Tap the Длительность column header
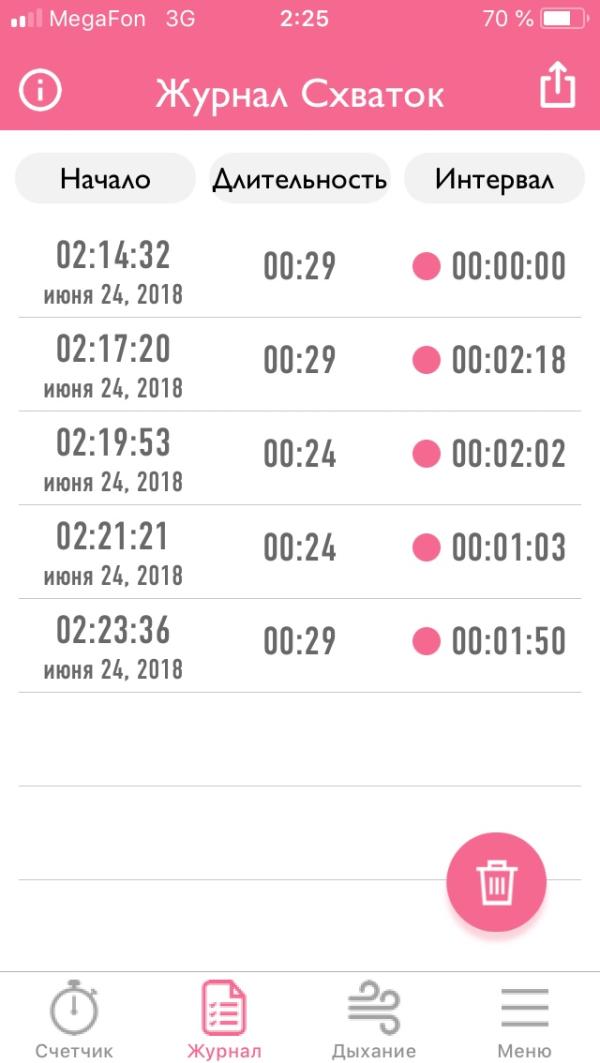600x1063 pixels. (299, 179)
